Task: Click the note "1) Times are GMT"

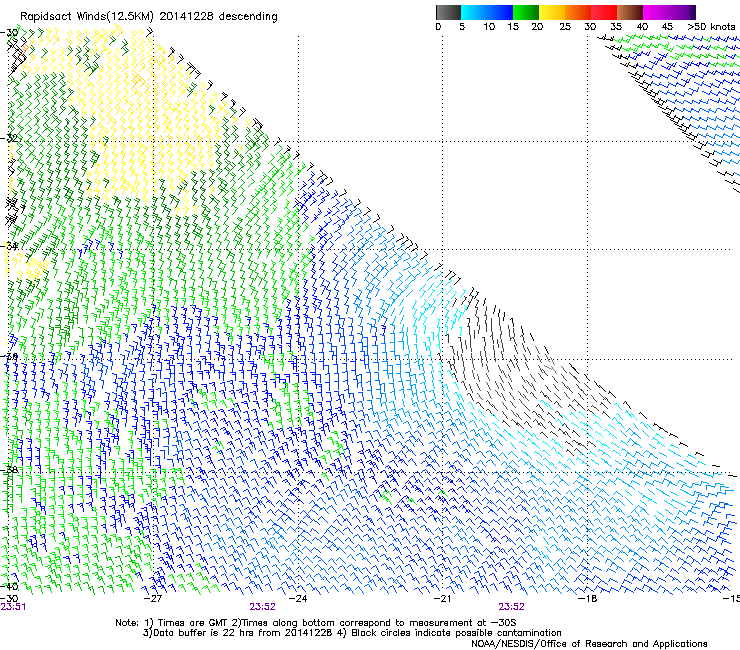Action: click(184, 623)
